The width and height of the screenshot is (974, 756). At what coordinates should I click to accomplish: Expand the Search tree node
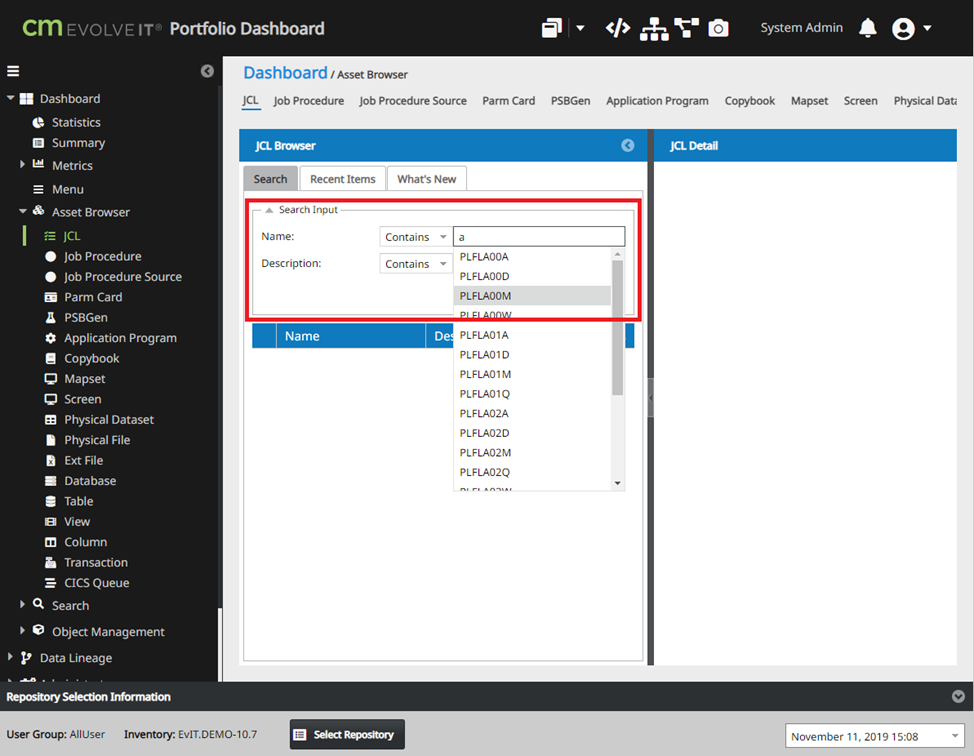[22, 604]
